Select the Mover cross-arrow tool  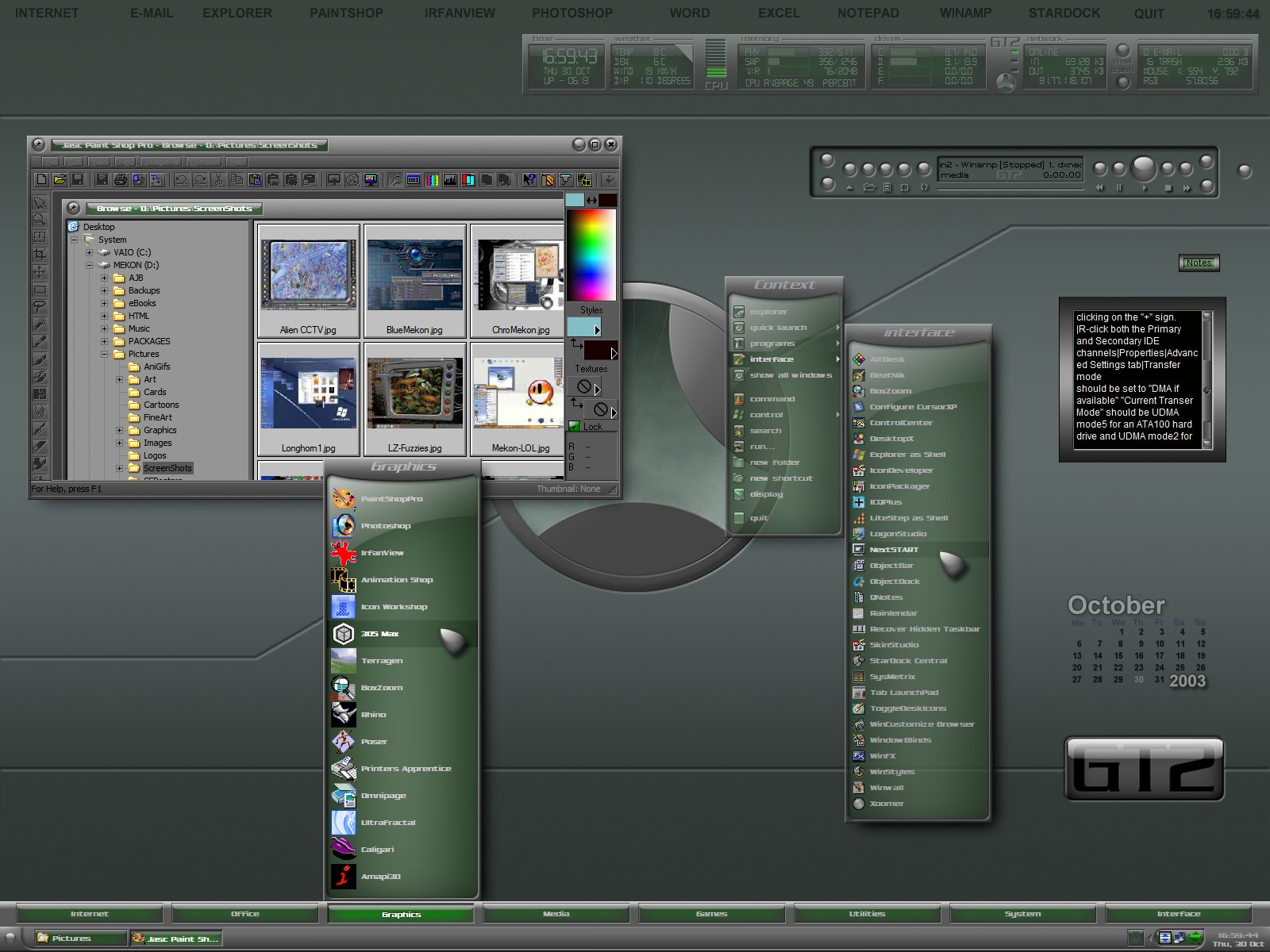pos(40,271)
